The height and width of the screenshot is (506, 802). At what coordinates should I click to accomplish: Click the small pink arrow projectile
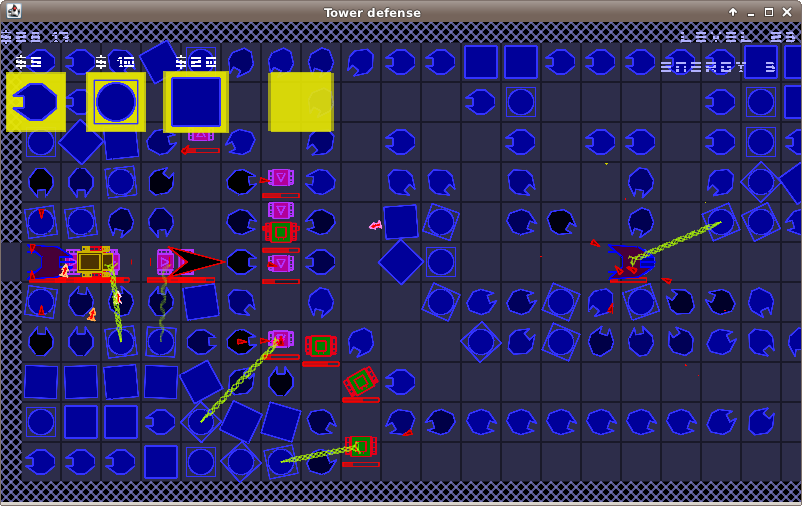[376, 226]
